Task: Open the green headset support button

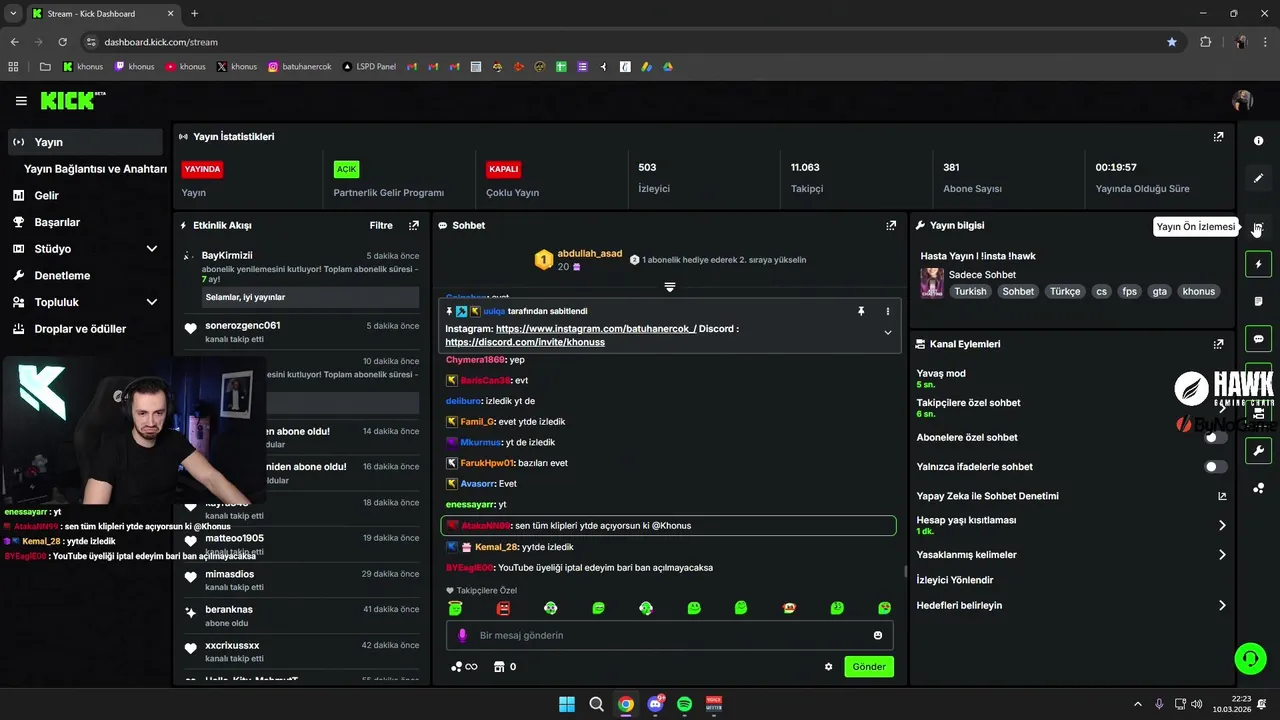Action: (1250, 658)
